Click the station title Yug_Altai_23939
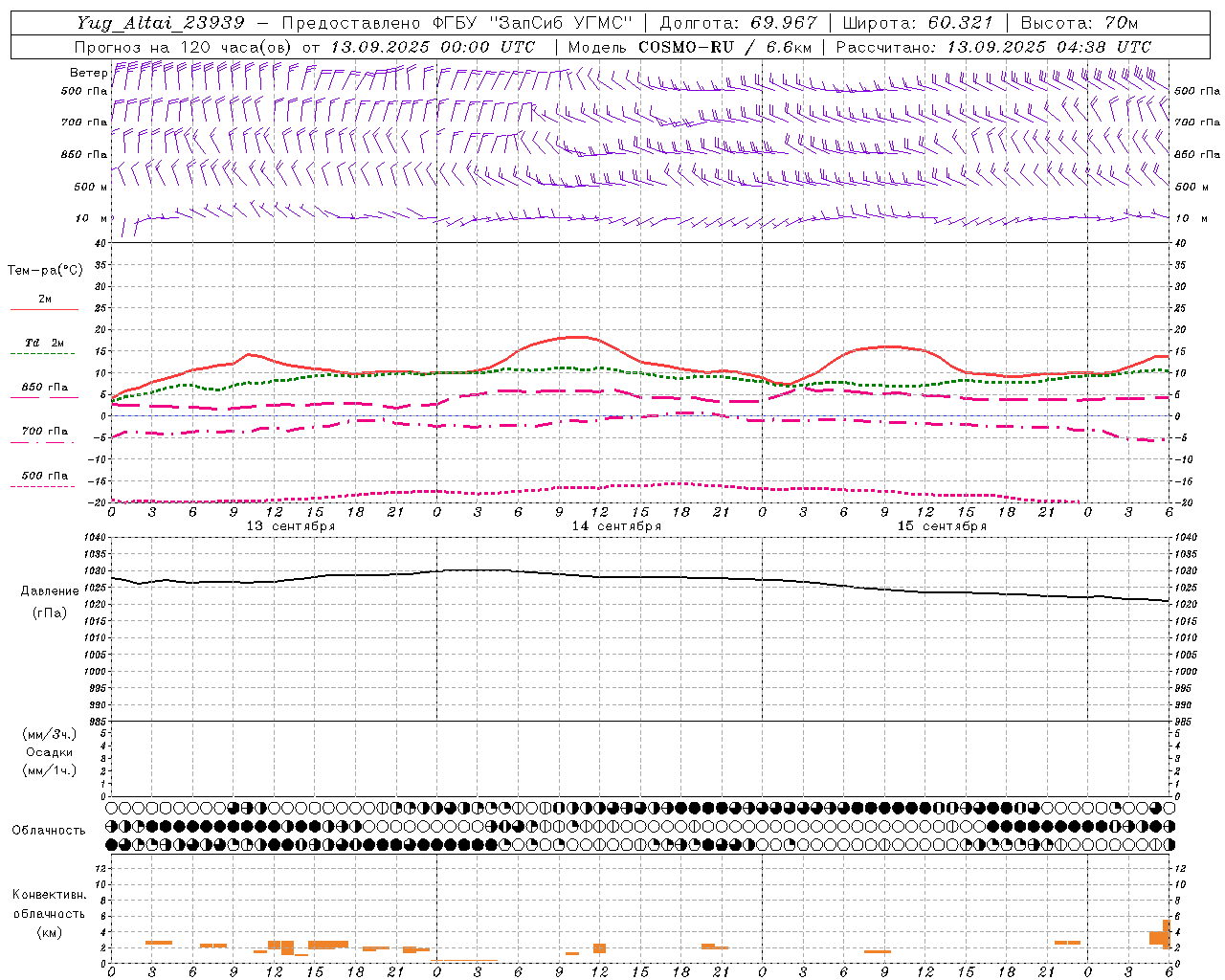 point(161,22)
